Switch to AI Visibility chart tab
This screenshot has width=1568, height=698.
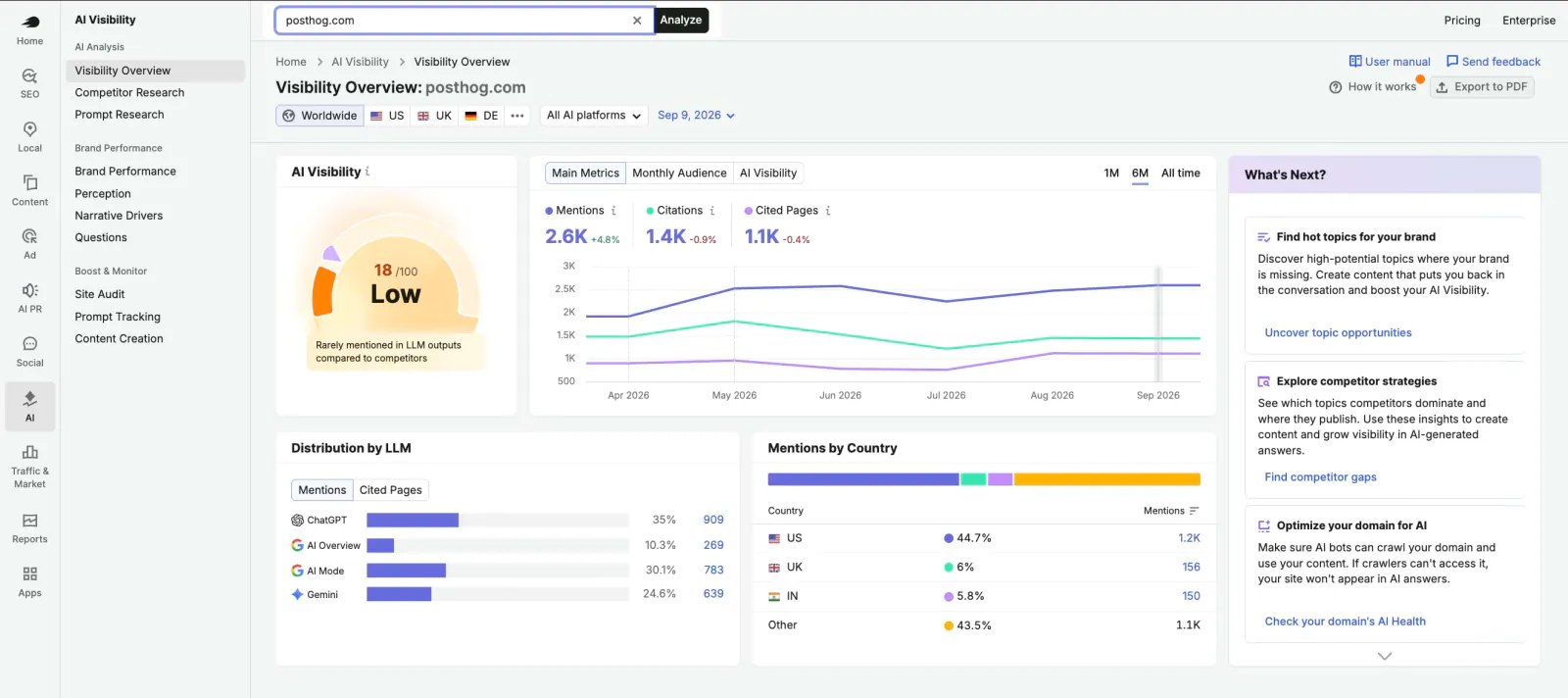tap(768, 174)
